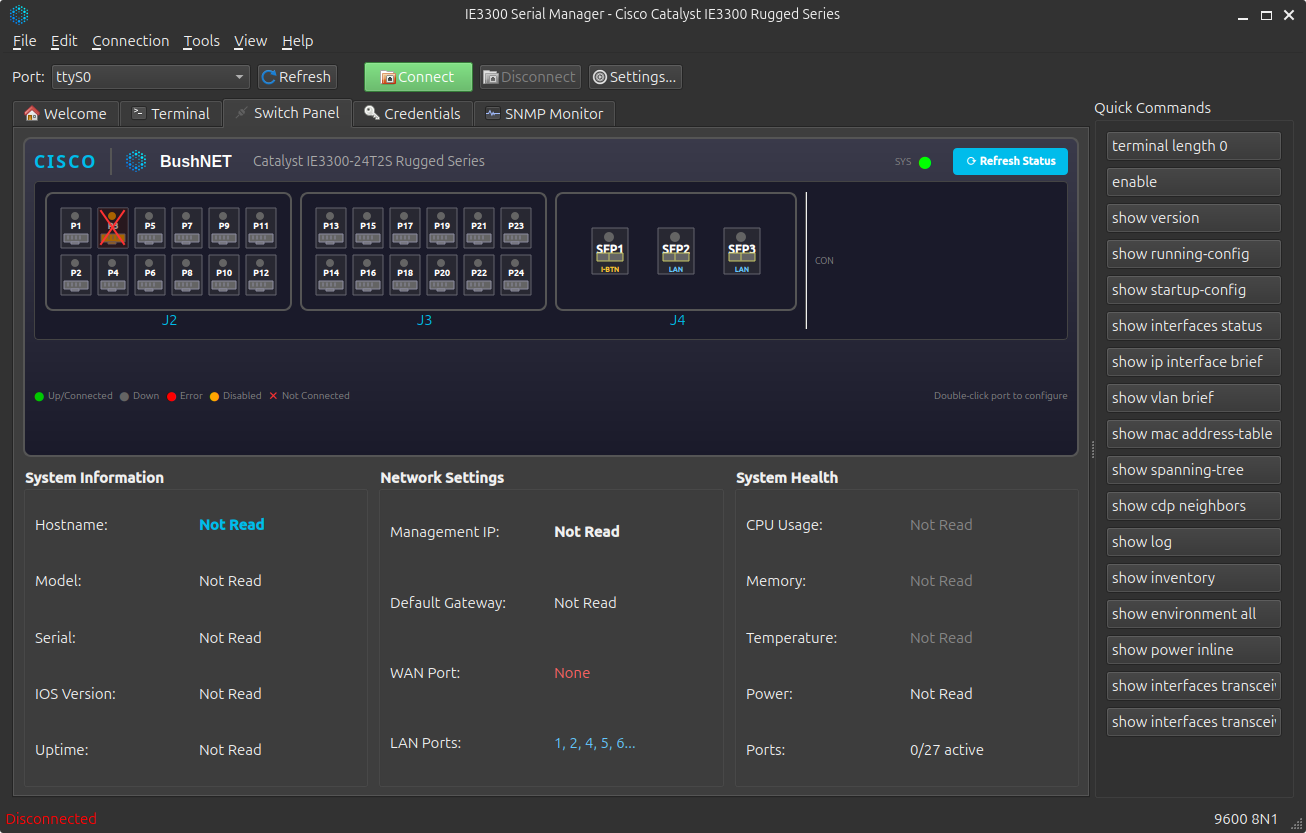Viewport: 1306px width, 833px height.
Task: Click port P24 in J3 group
Action: pos(516,275)
